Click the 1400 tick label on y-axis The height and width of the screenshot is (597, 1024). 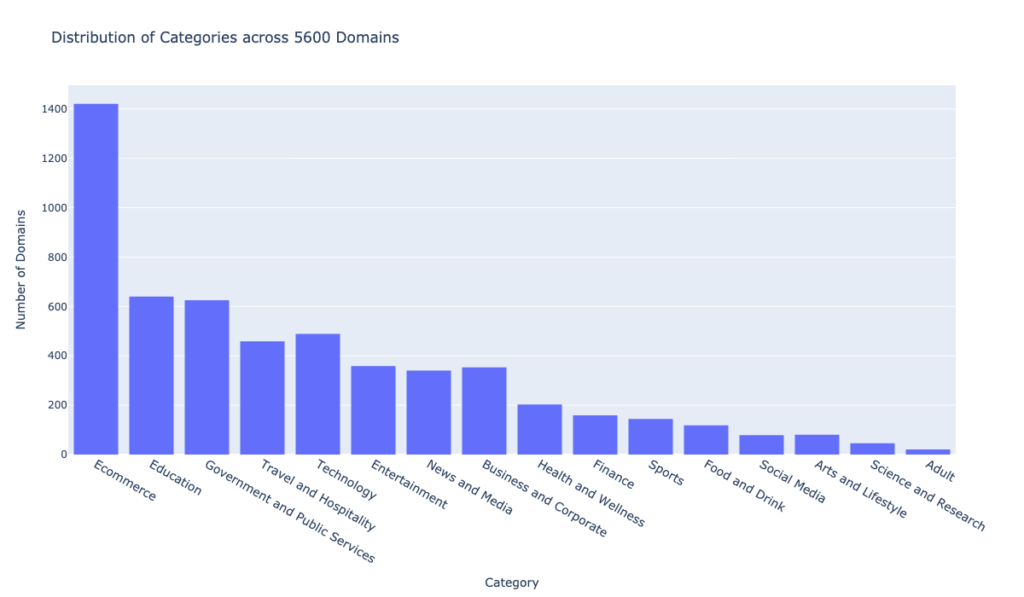pyautogui.click(x=54, y=109)
